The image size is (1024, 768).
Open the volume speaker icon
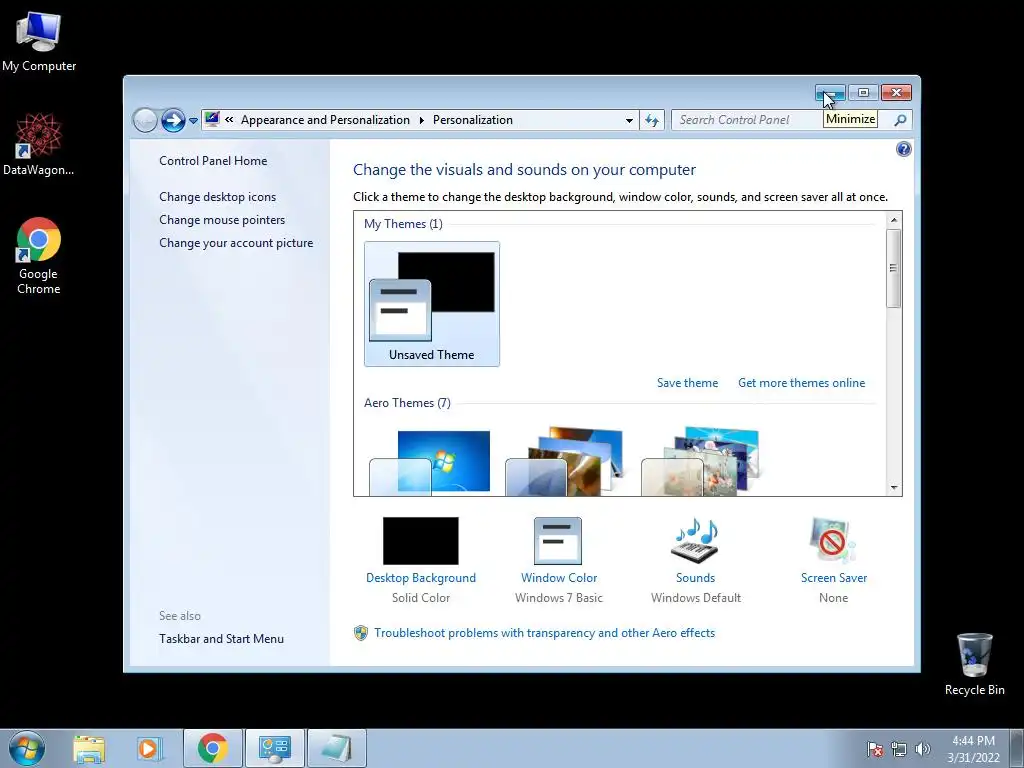click(x=923, y=749)
